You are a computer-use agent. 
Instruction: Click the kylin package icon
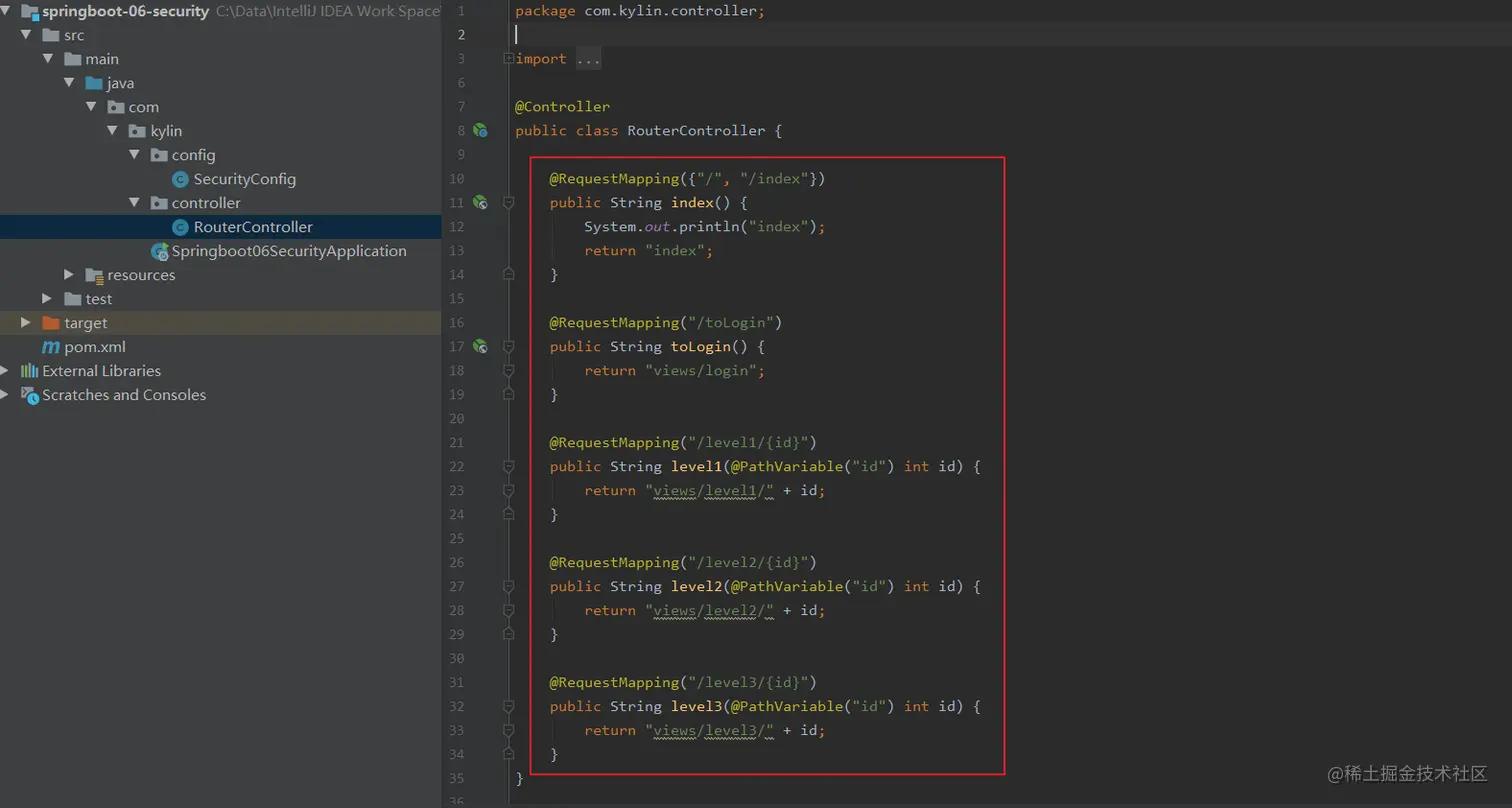(x=138, y=131)
